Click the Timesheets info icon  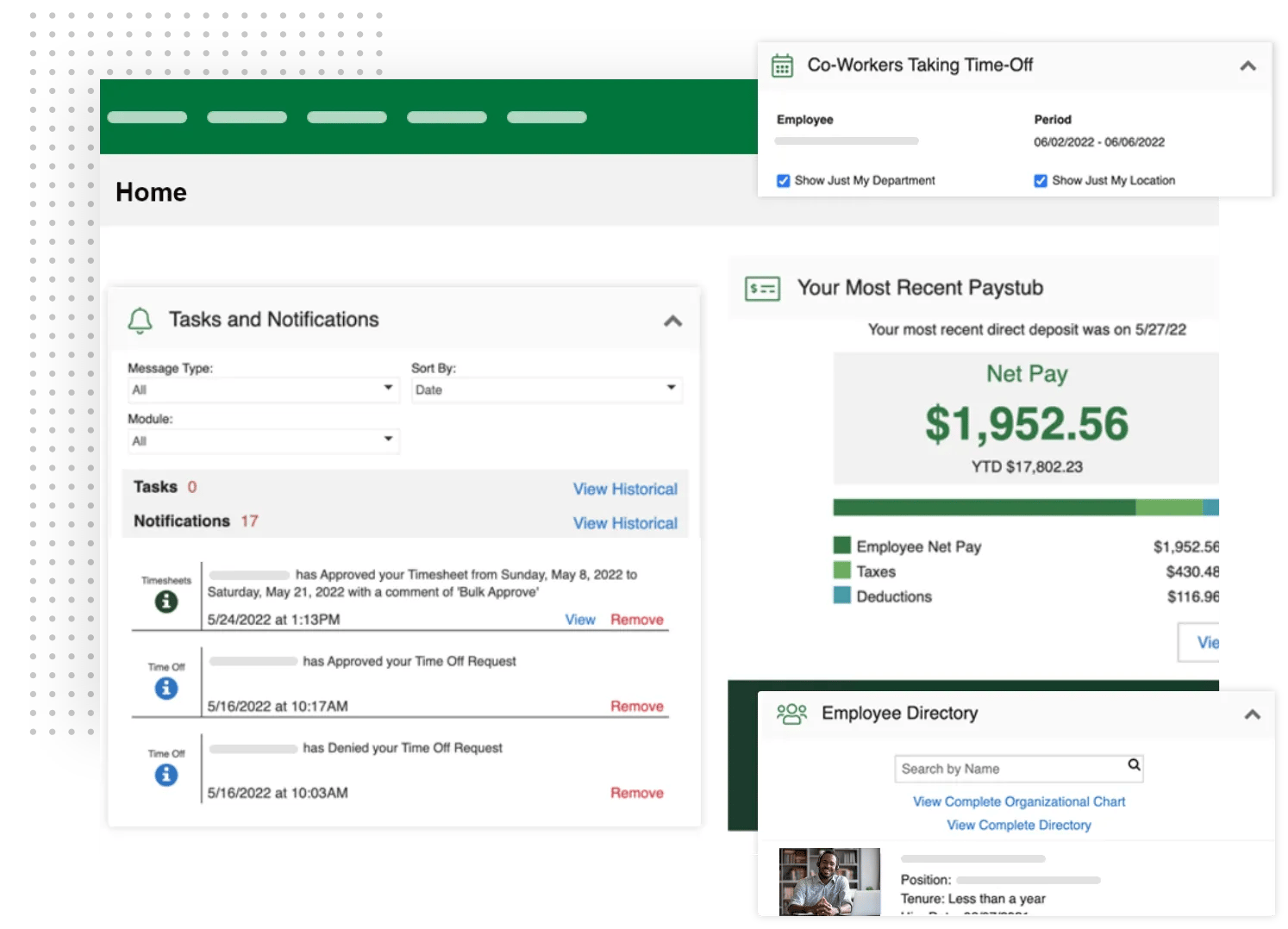166,602
